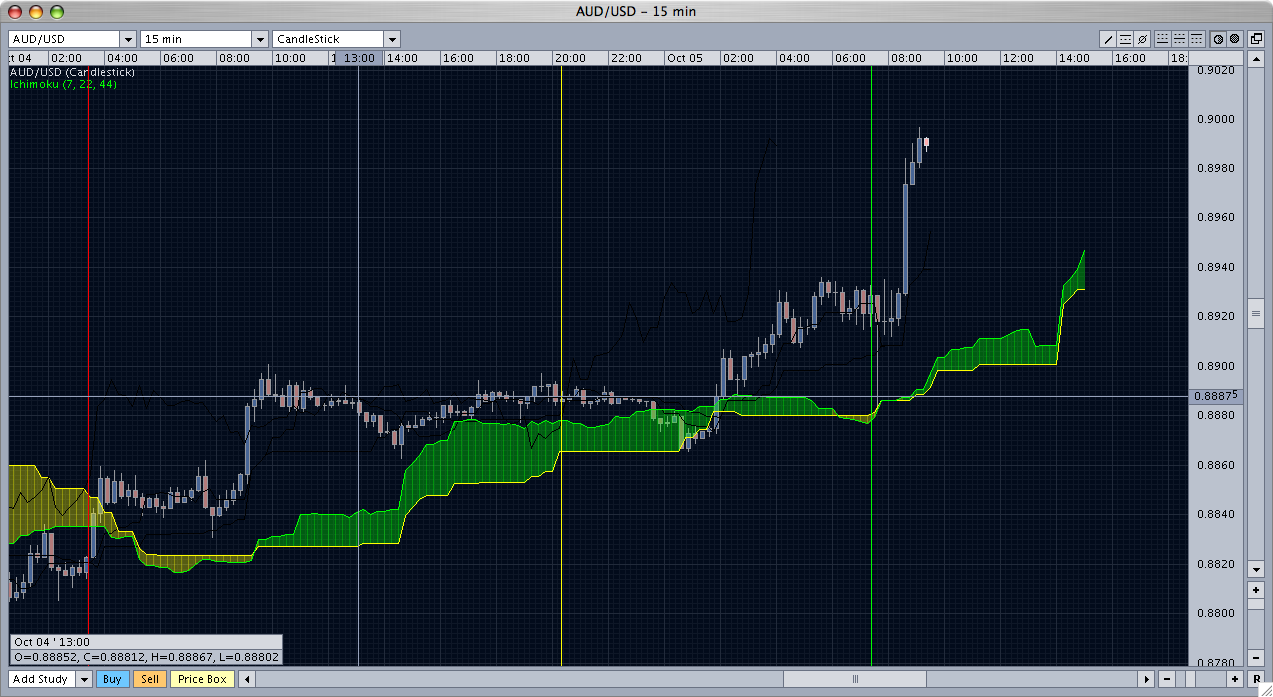This screenshot has height=697, width=1273.
Task: Click the AUD/USD (Candlestick) legend label
Action: (72, 73)
